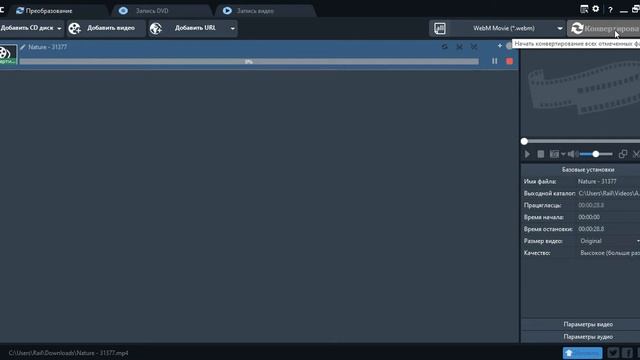Click the Nature - 31377 video thumbnail
Image resolution: width=640 pixels, height=360 pixels.
8,54
